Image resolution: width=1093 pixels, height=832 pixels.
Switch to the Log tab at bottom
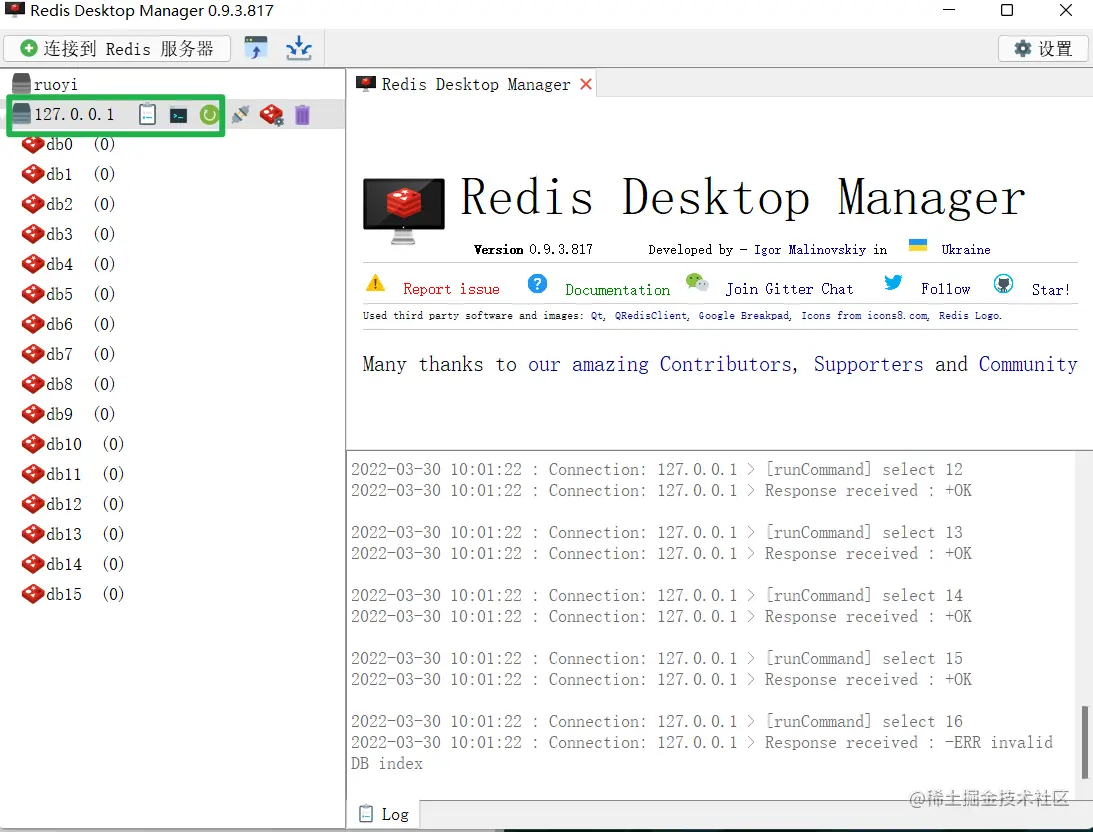(x=384, y=814)
